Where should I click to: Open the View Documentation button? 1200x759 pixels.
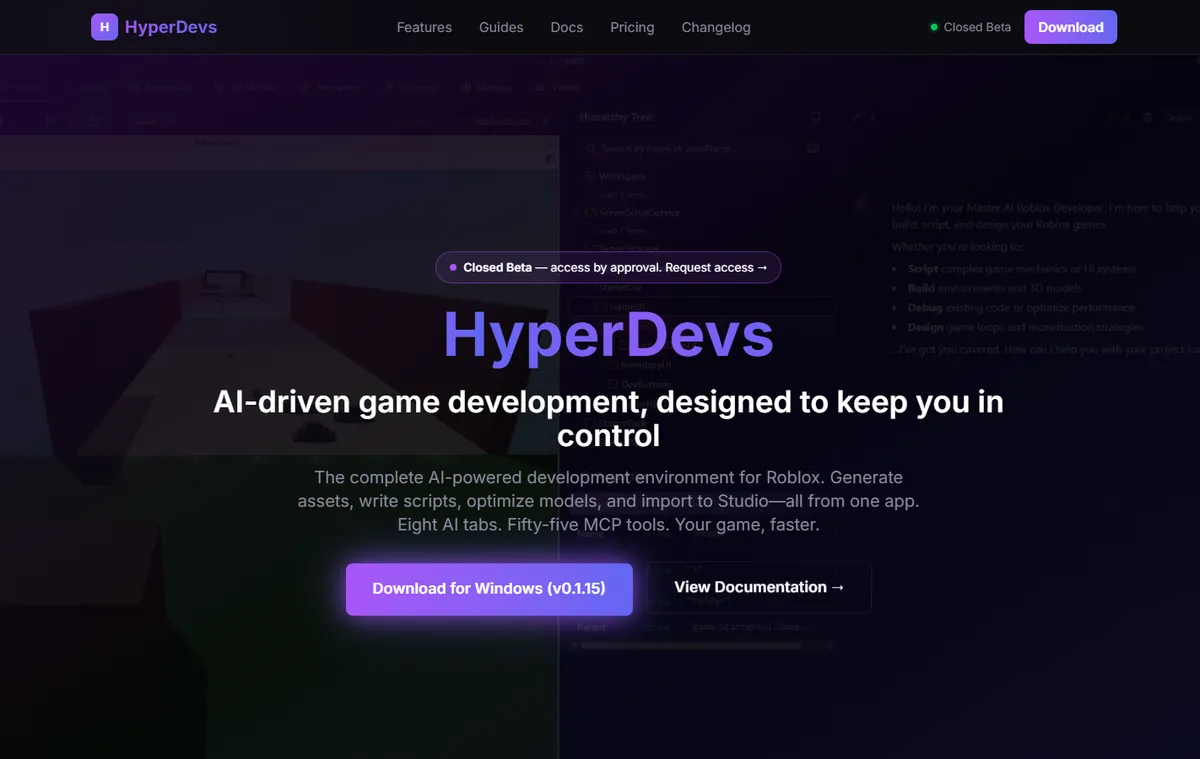(x=759, y=587)
